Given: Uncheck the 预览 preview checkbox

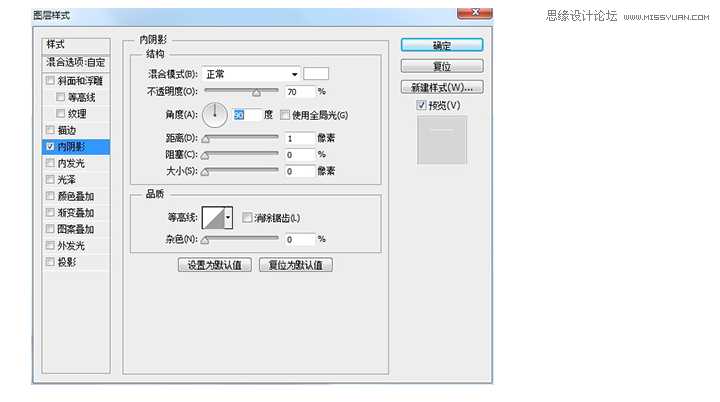Looking at the screenshot, I should click(421, 105).
